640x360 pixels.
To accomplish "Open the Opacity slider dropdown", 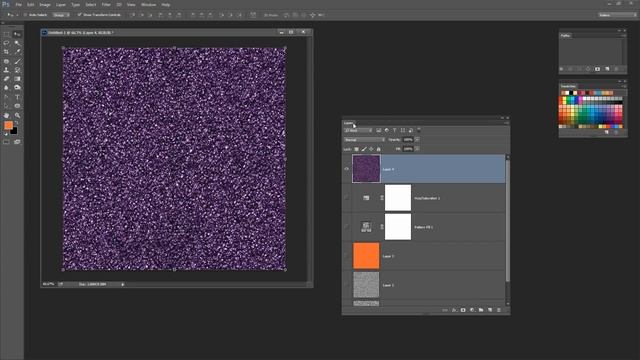I will pos(417,140).
